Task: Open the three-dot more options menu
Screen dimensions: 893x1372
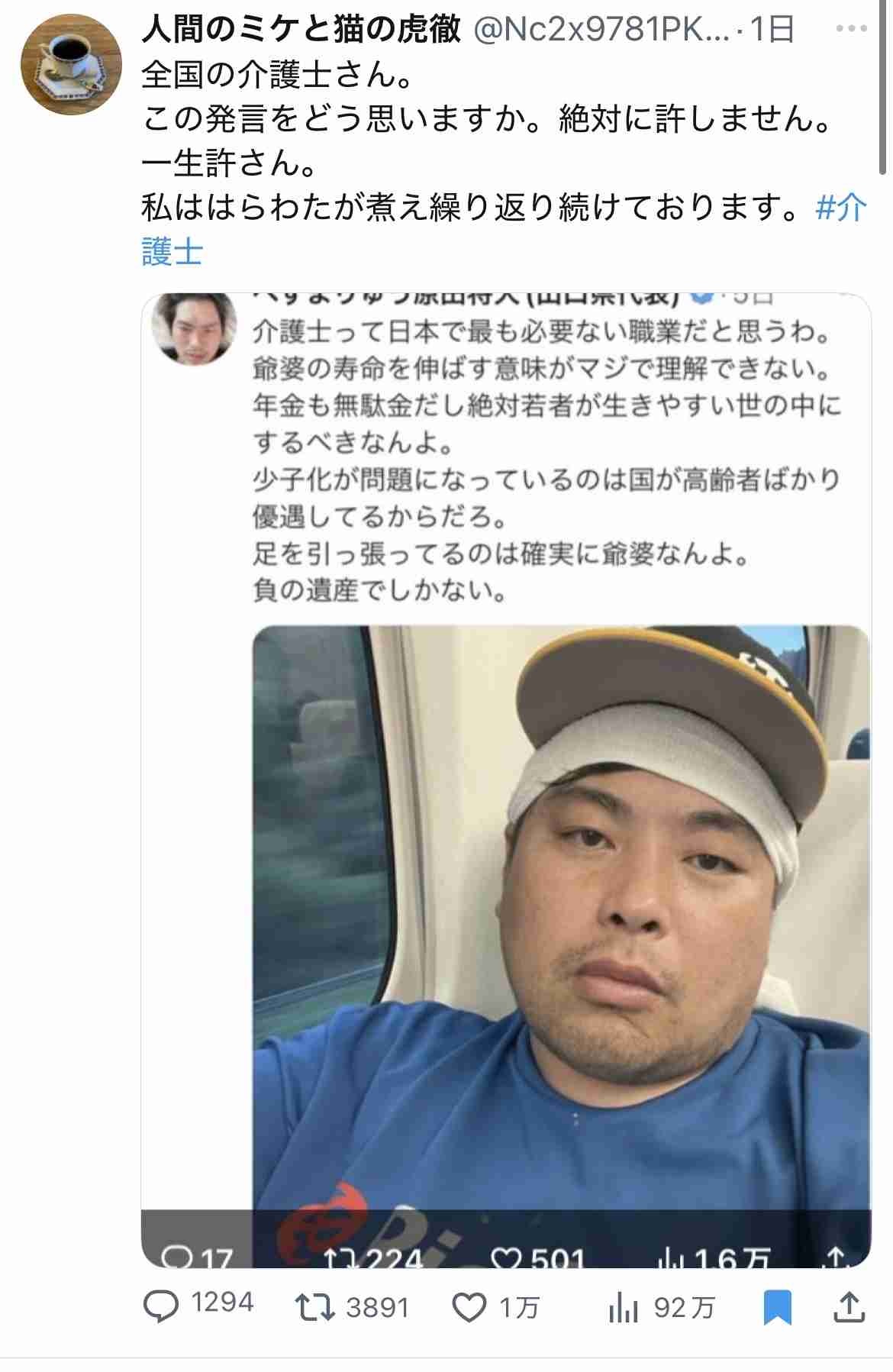Action: [851, 30]
